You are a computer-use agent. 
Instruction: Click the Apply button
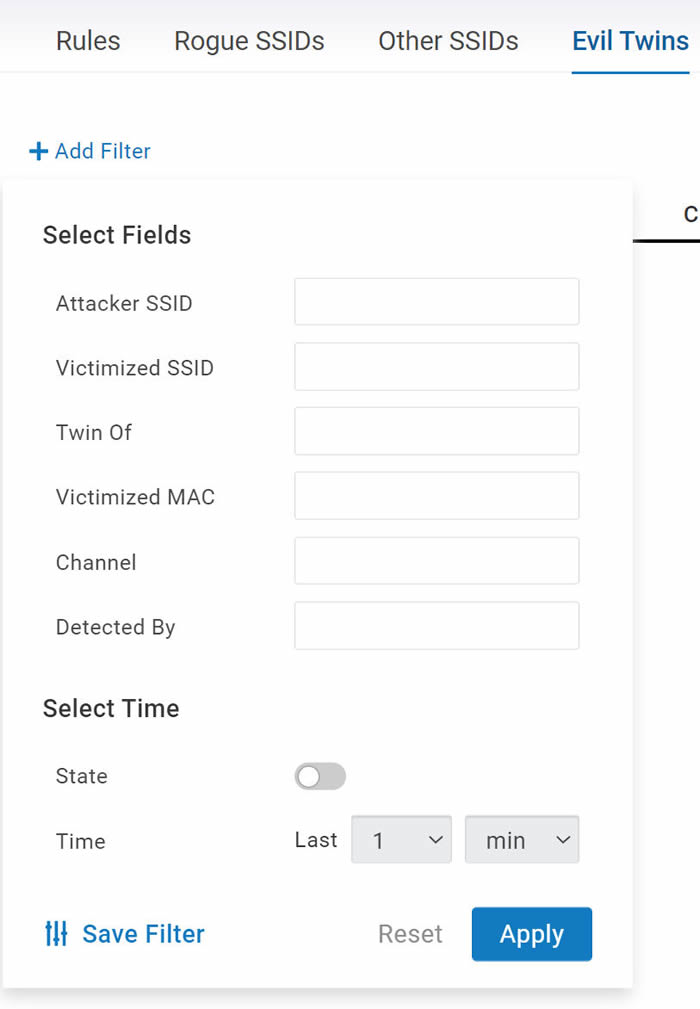click(x=531, y=934)
